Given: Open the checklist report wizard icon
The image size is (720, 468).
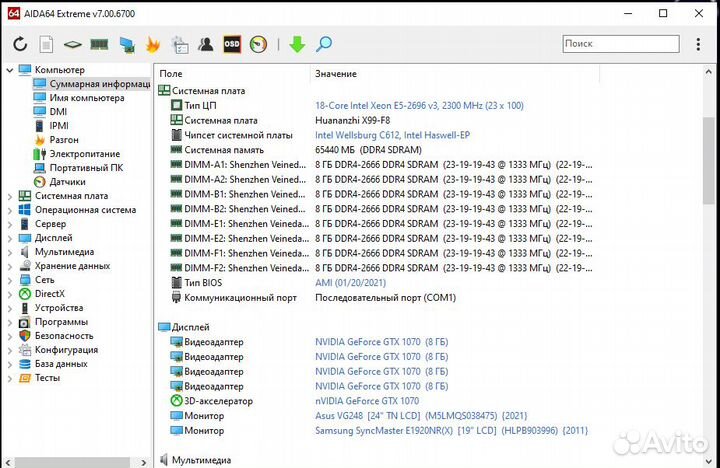Looking at the screenshot, I should tap(180, 45).
